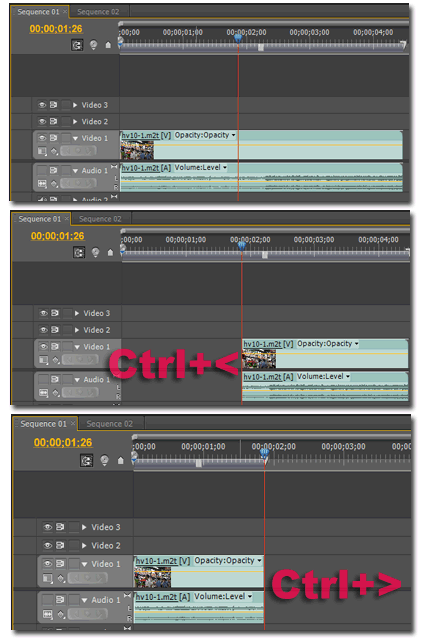Click the Set unnumbered marker icon in bottom timeline
The width and height of the screenshot is (422, 639).
121,461
